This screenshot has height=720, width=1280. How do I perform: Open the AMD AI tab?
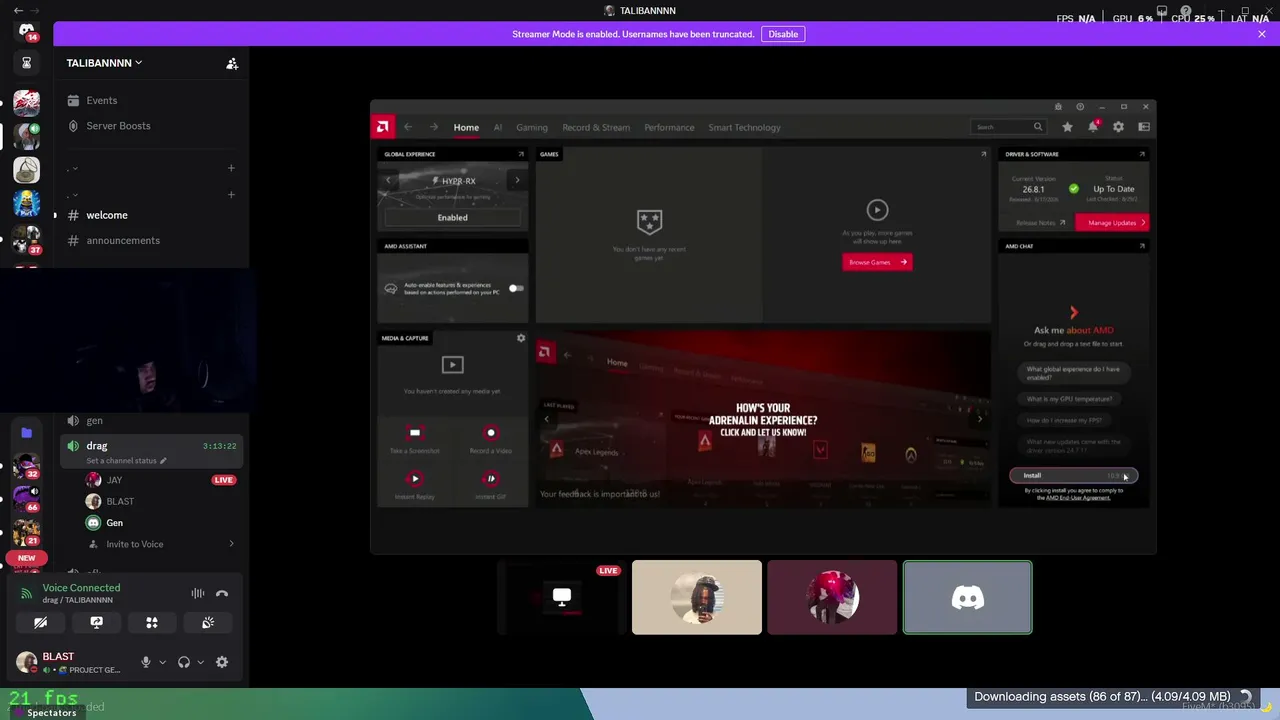click(x=497, y=127)
